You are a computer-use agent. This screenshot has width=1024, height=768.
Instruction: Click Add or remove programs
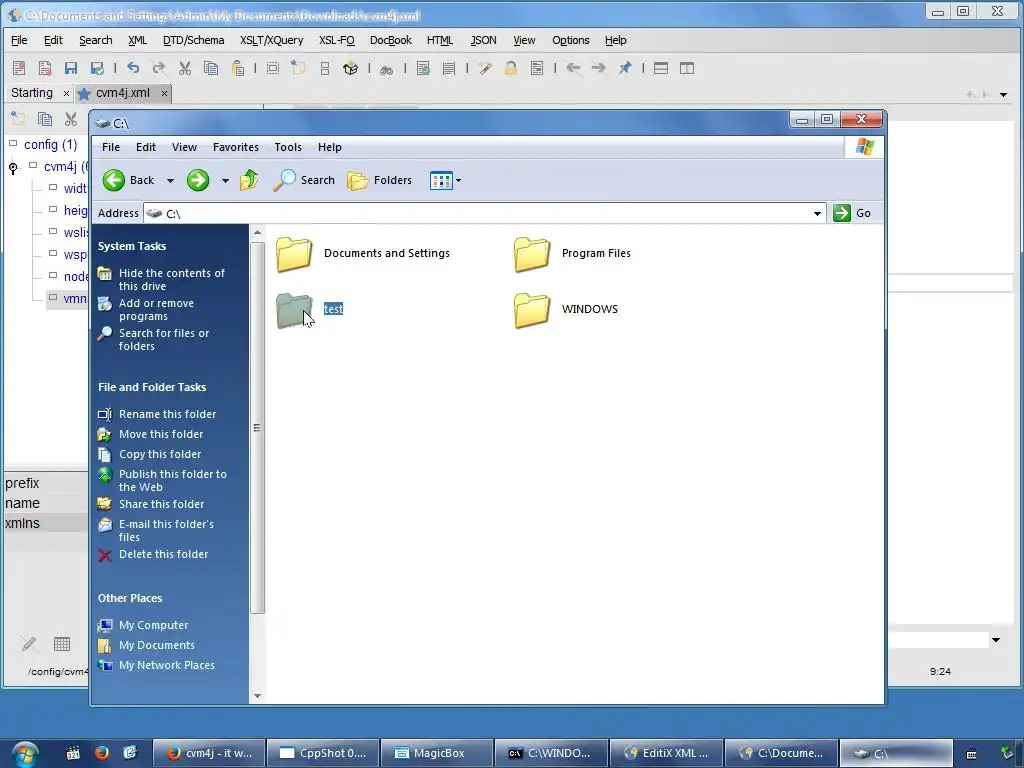tap(156, 310)
